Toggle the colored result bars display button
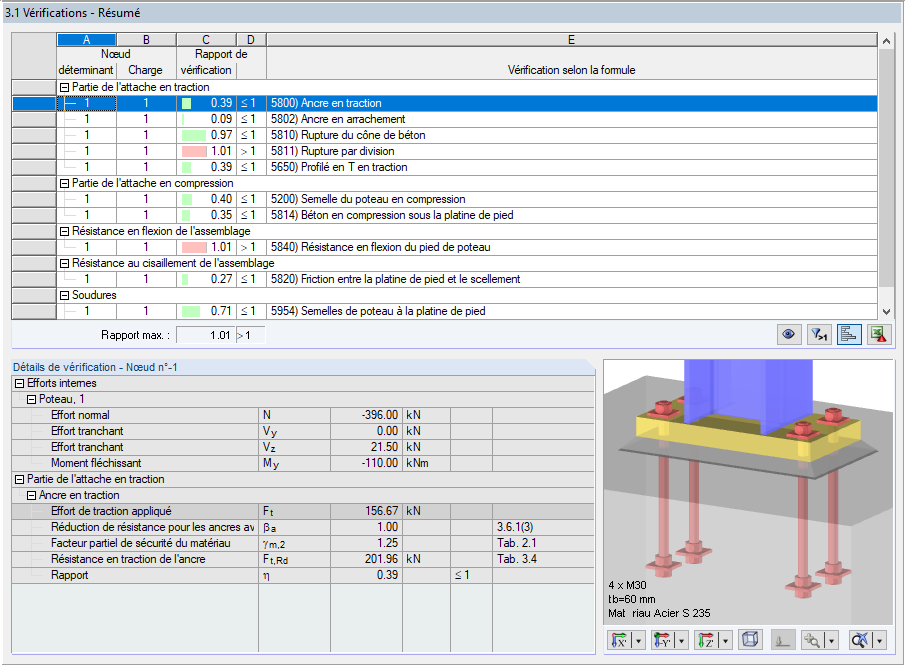Image resolution: width=906 pixels, height=667 pixels. (x=849, y=335)
